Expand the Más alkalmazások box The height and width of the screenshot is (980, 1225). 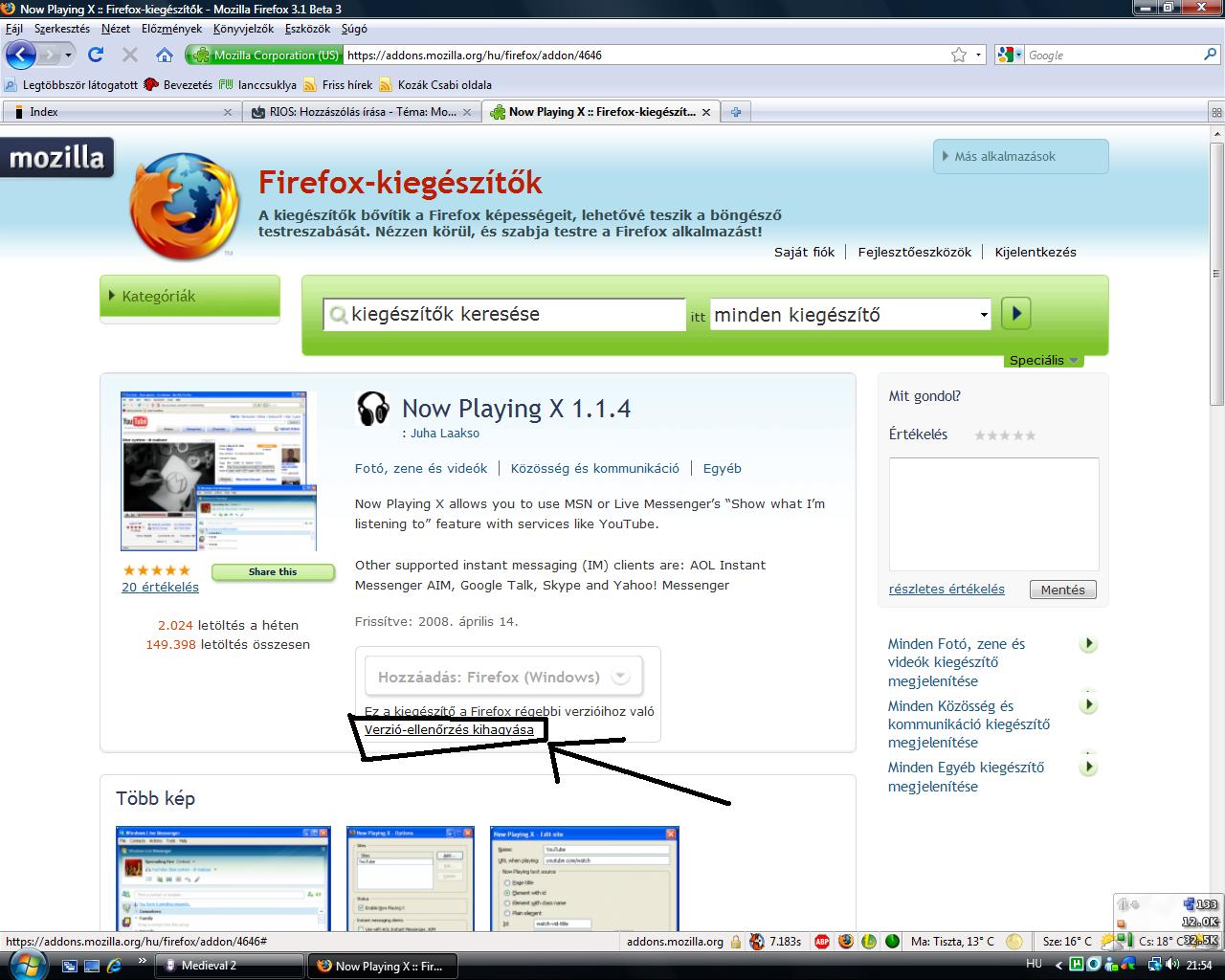[1020, 156]
